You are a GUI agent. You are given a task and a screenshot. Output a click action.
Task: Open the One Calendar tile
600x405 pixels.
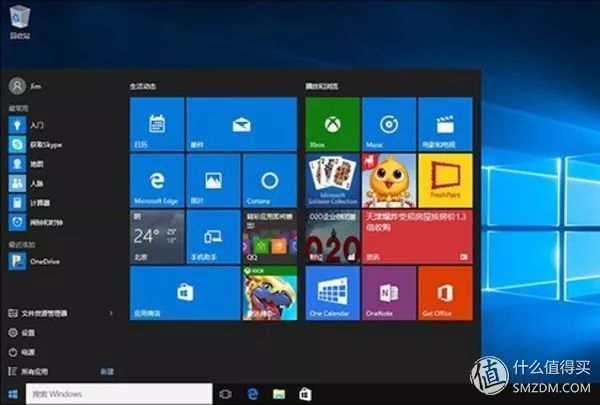click(333, 293)
